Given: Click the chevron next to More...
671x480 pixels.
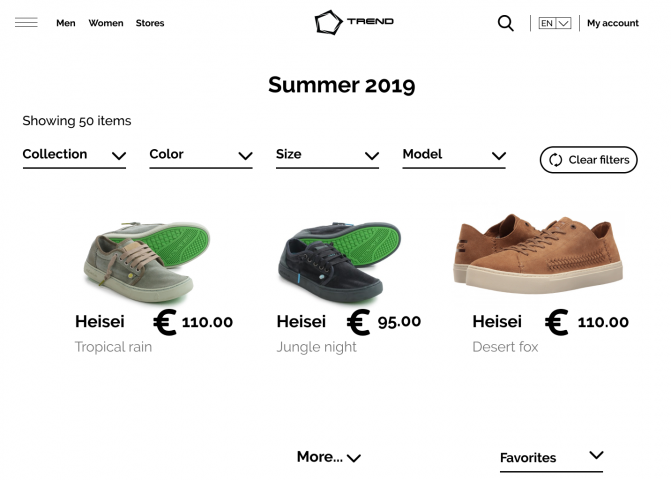Looking at the screenshot, I should 354,458.
